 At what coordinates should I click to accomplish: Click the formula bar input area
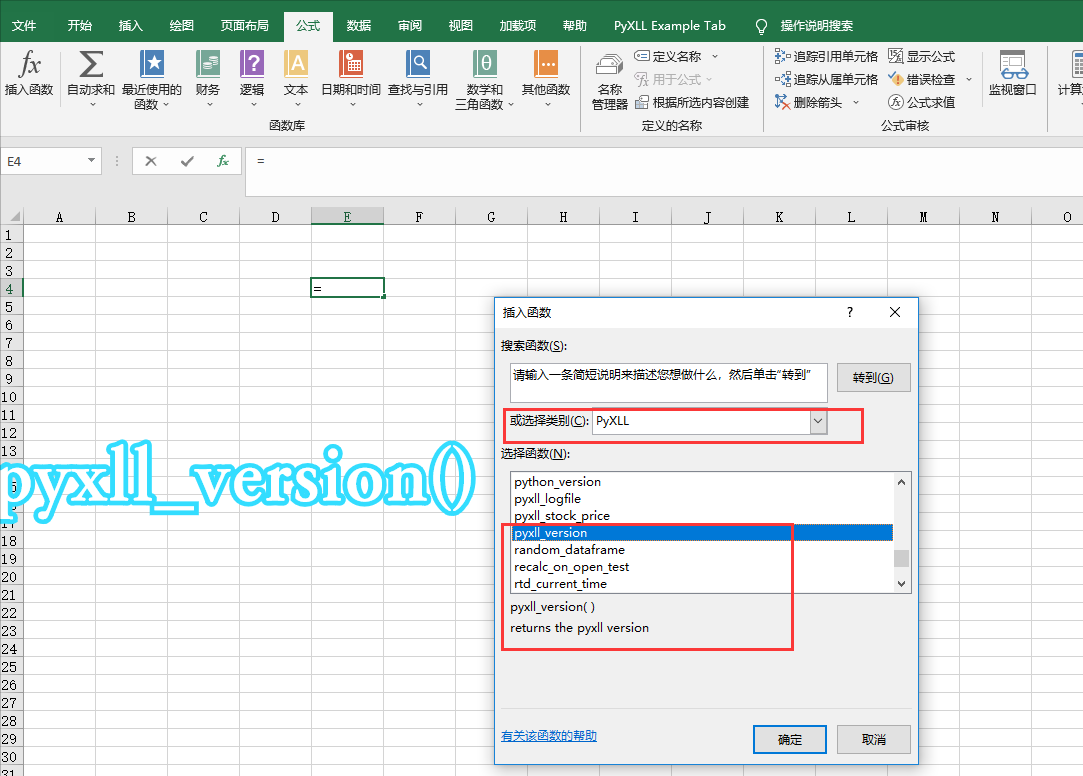pos(663,171)
